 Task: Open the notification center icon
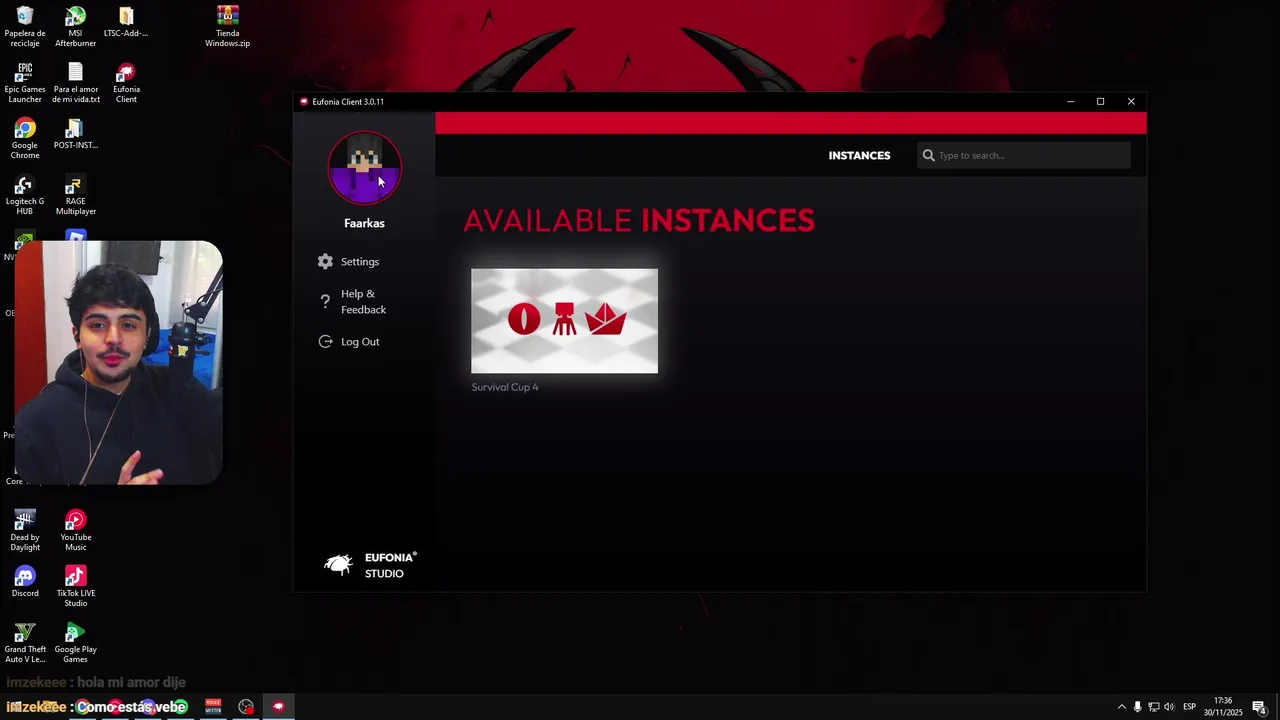pos(1260,707)
